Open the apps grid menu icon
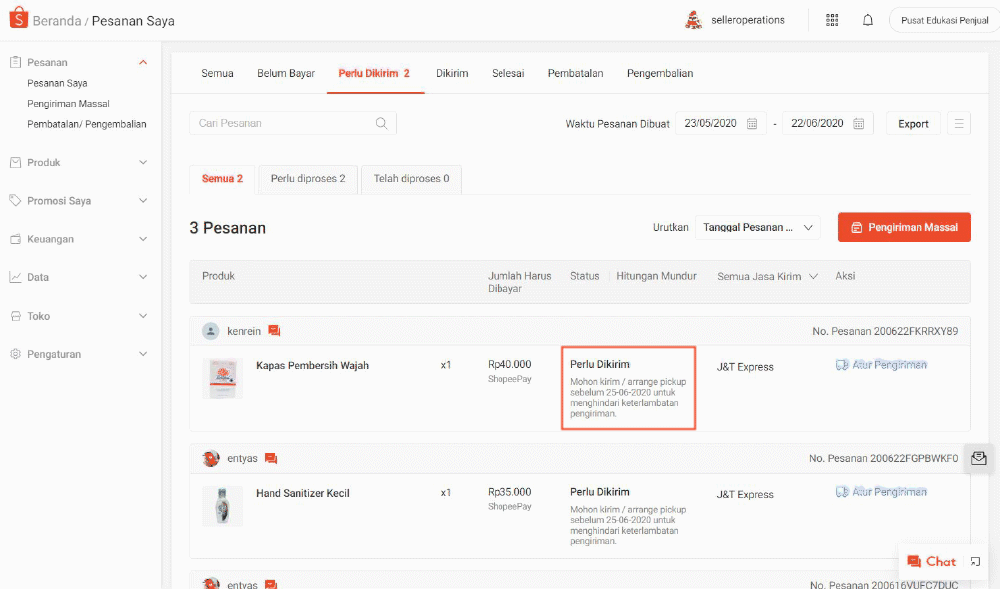 click(832, 20)
